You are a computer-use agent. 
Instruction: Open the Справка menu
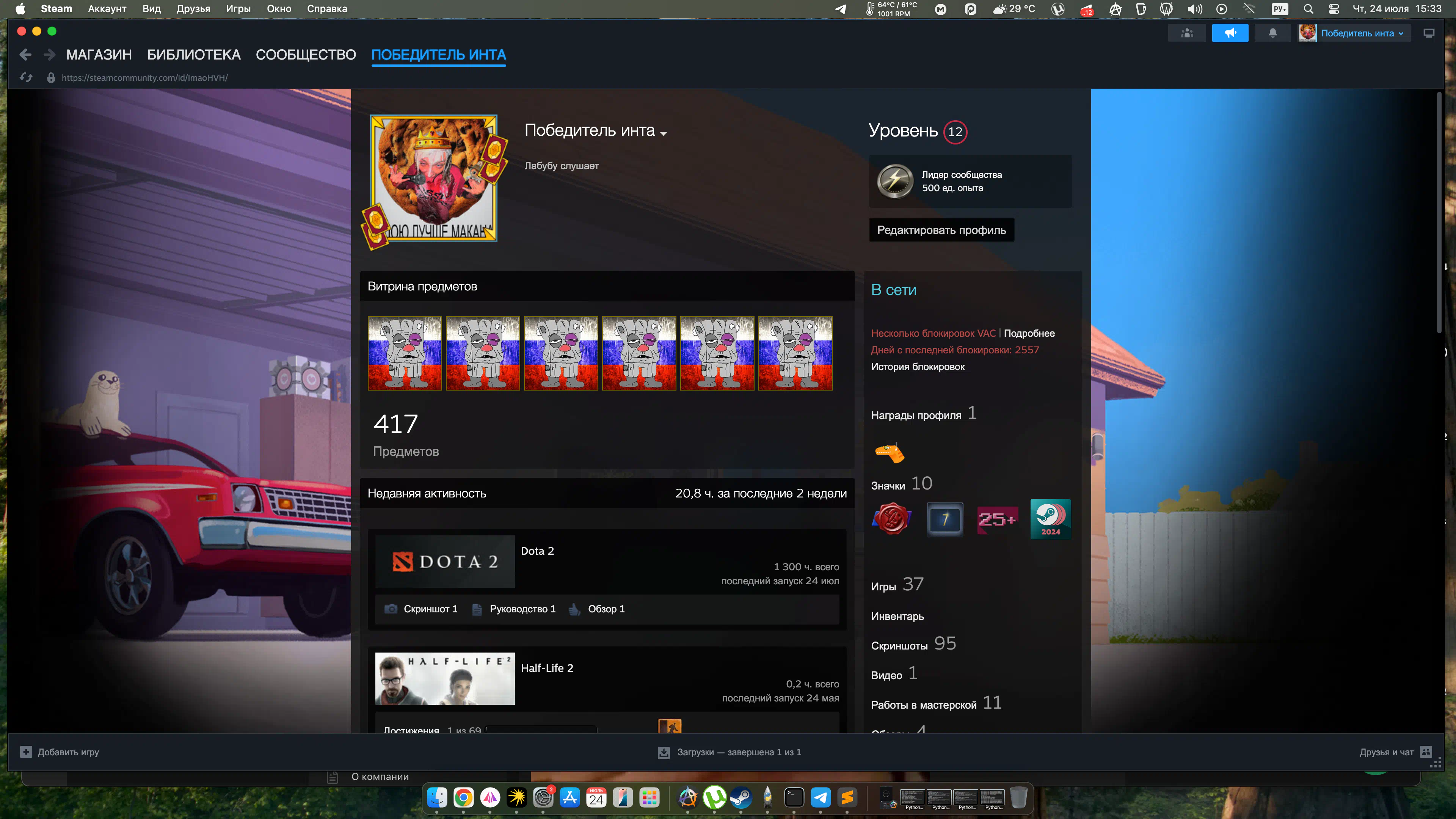[x=327, y=9]
